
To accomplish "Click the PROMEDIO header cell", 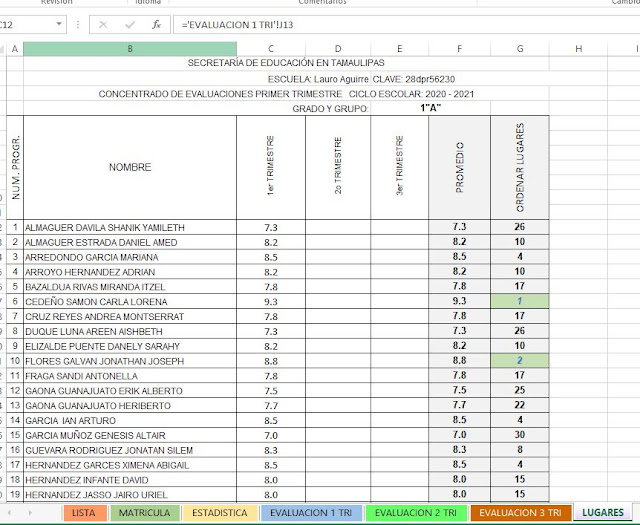I will [x=460, y=167].
